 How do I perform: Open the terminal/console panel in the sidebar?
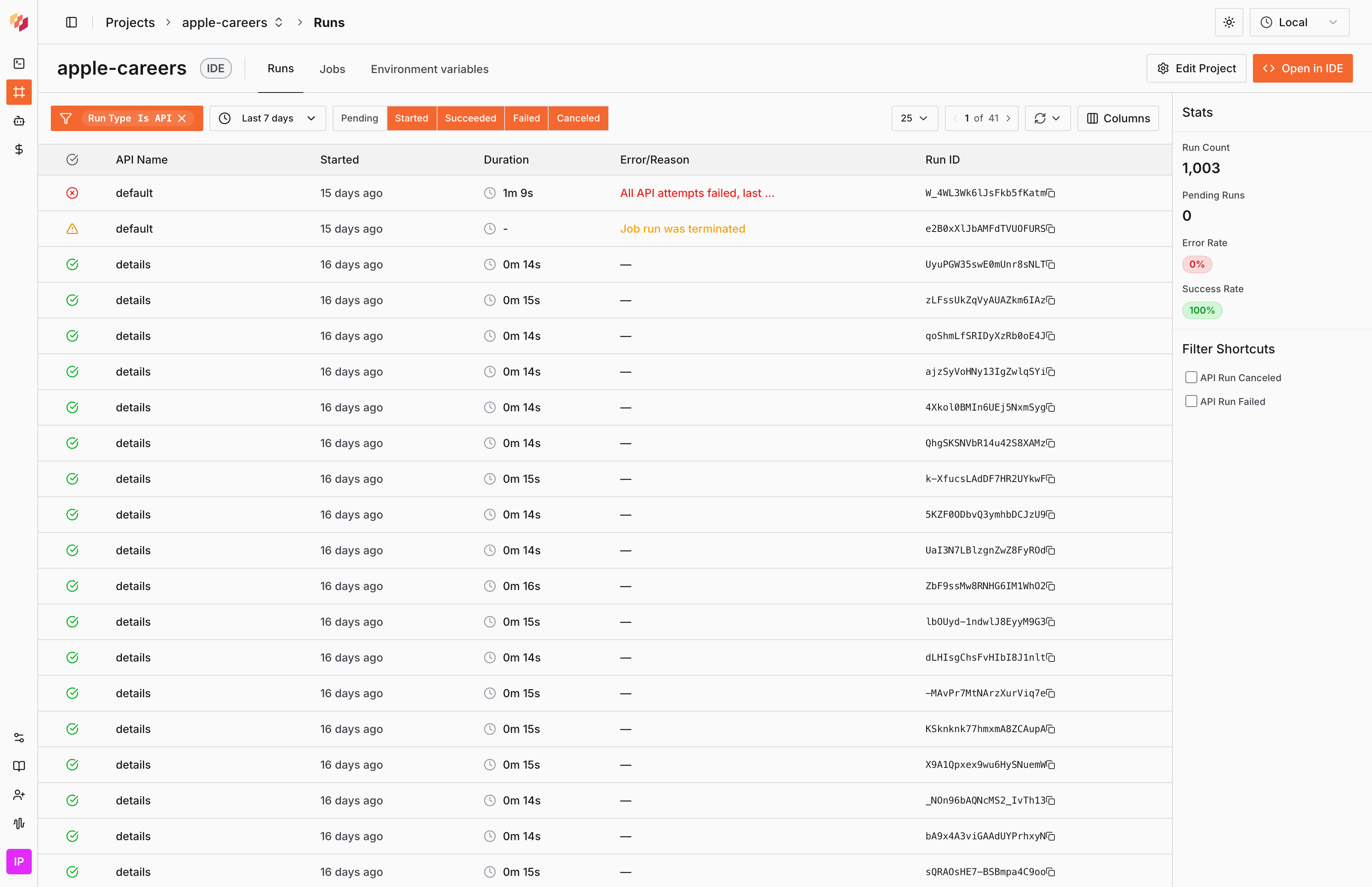coord(19,64)
